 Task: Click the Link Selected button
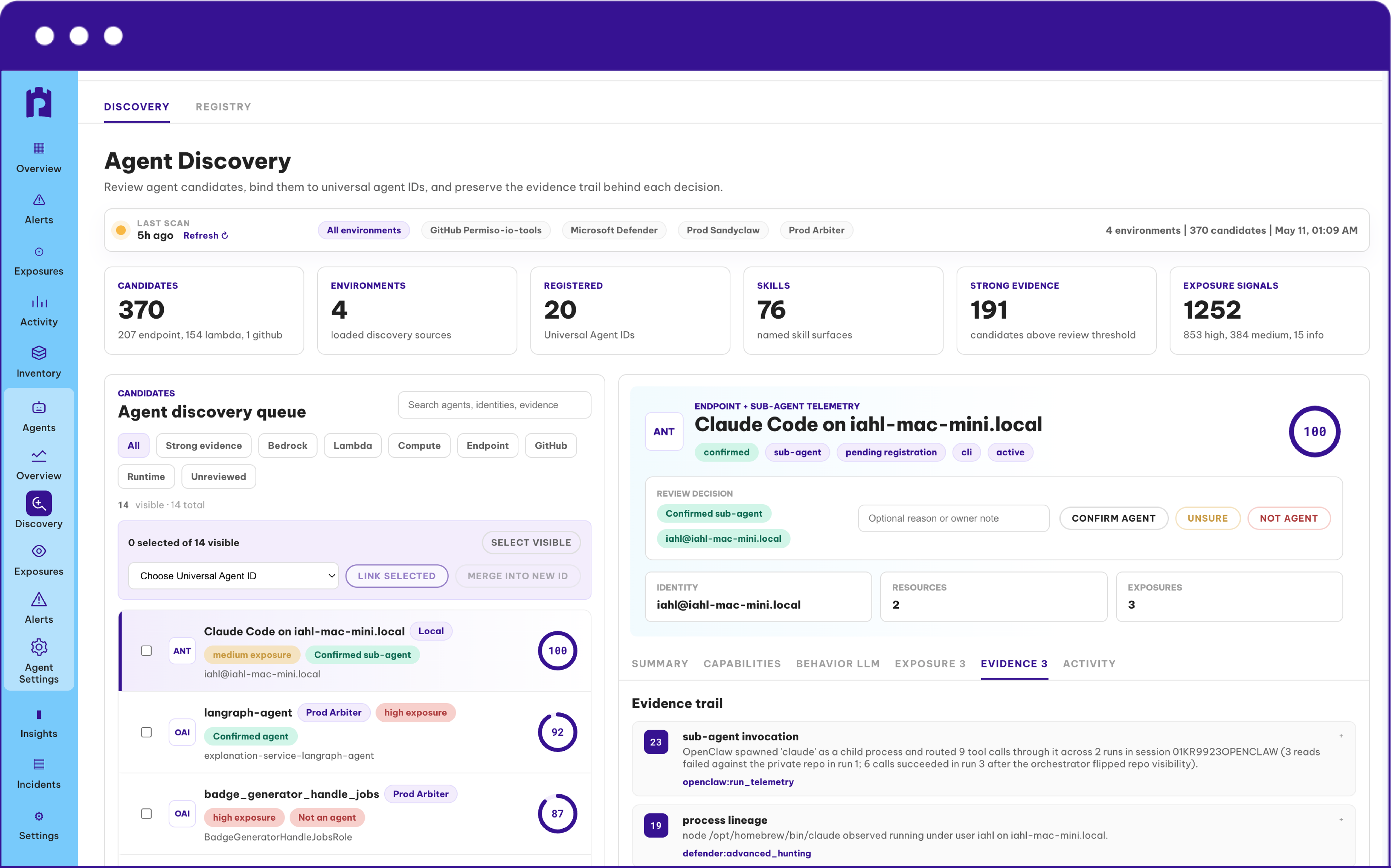click(x=397, y=576)
